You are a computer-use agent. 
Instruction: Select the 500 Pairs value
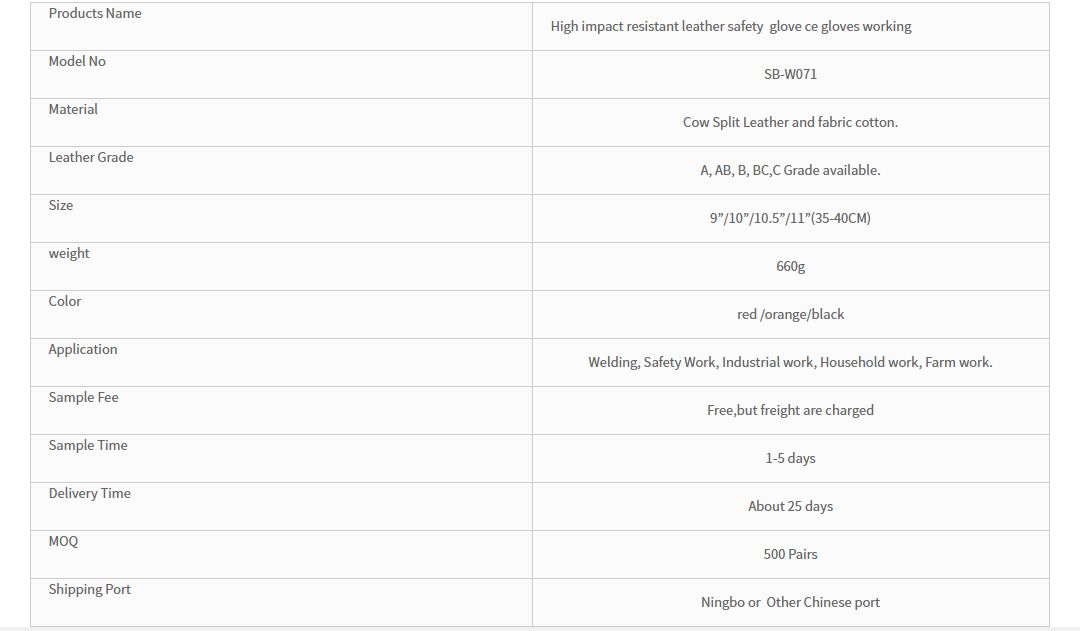pyautogui.click(x=790, y=555)
